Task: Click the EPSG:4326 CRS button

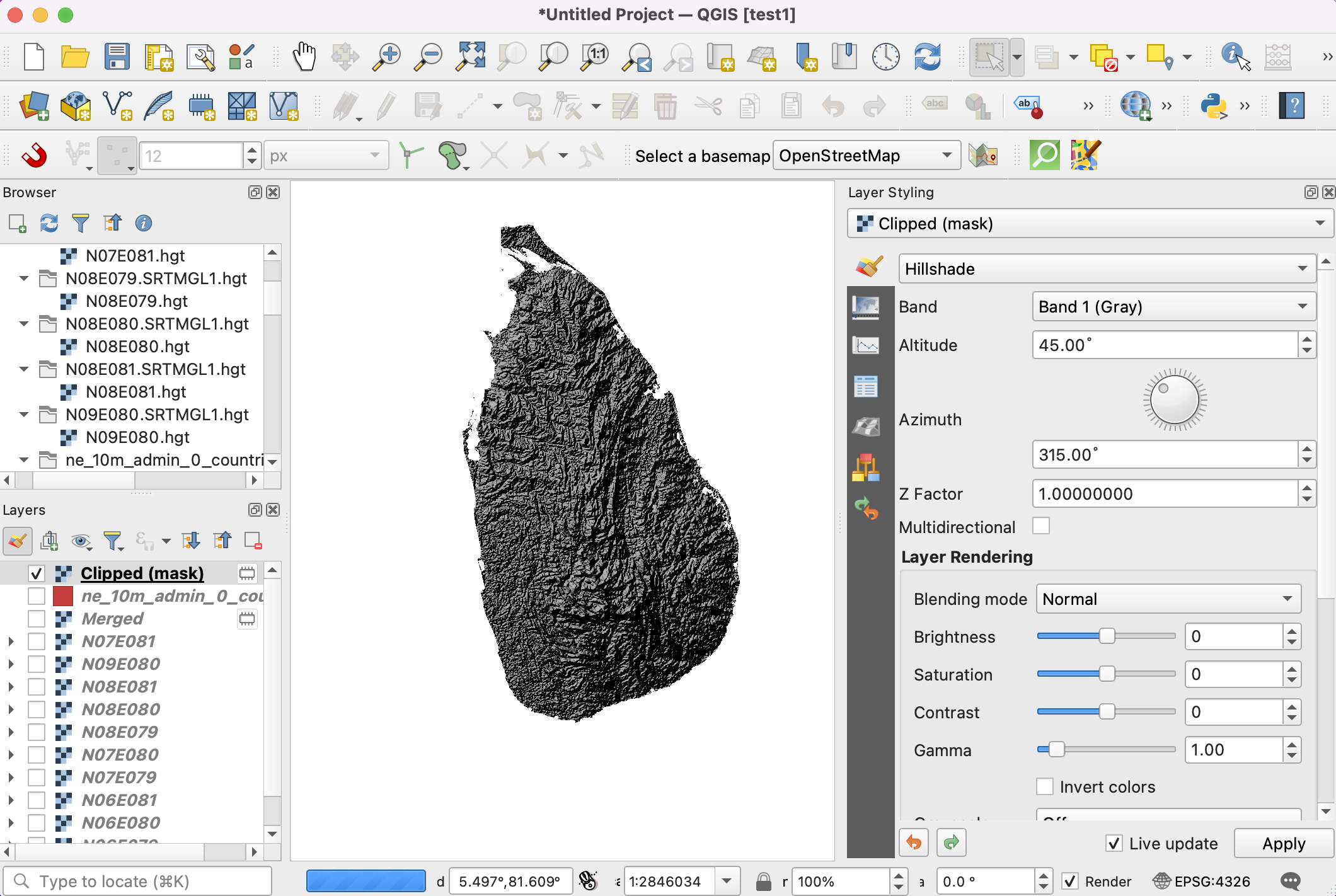Action: coord(1202,882)
